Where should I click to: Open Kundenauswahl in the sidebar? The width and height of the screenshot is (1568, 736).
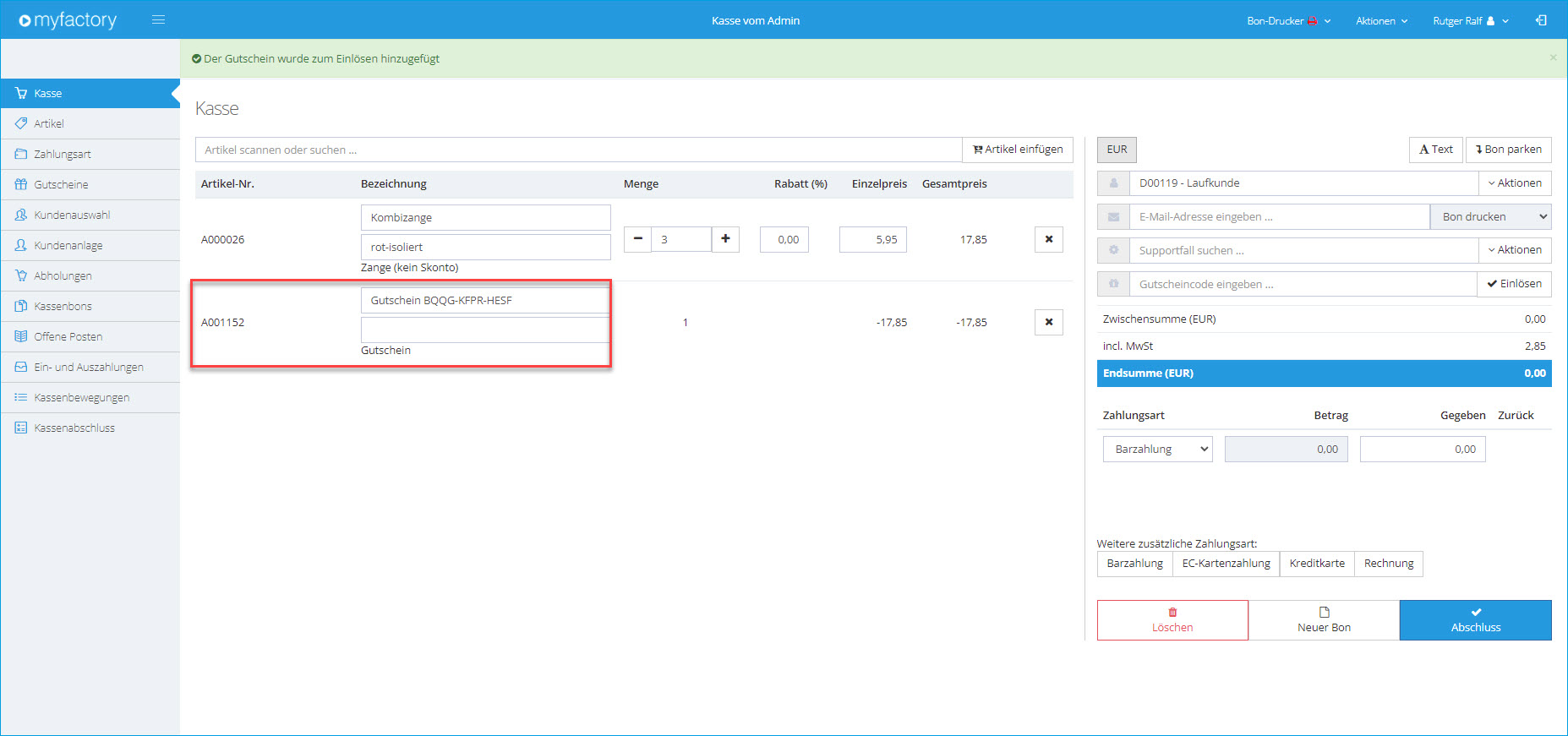point(90,215)
